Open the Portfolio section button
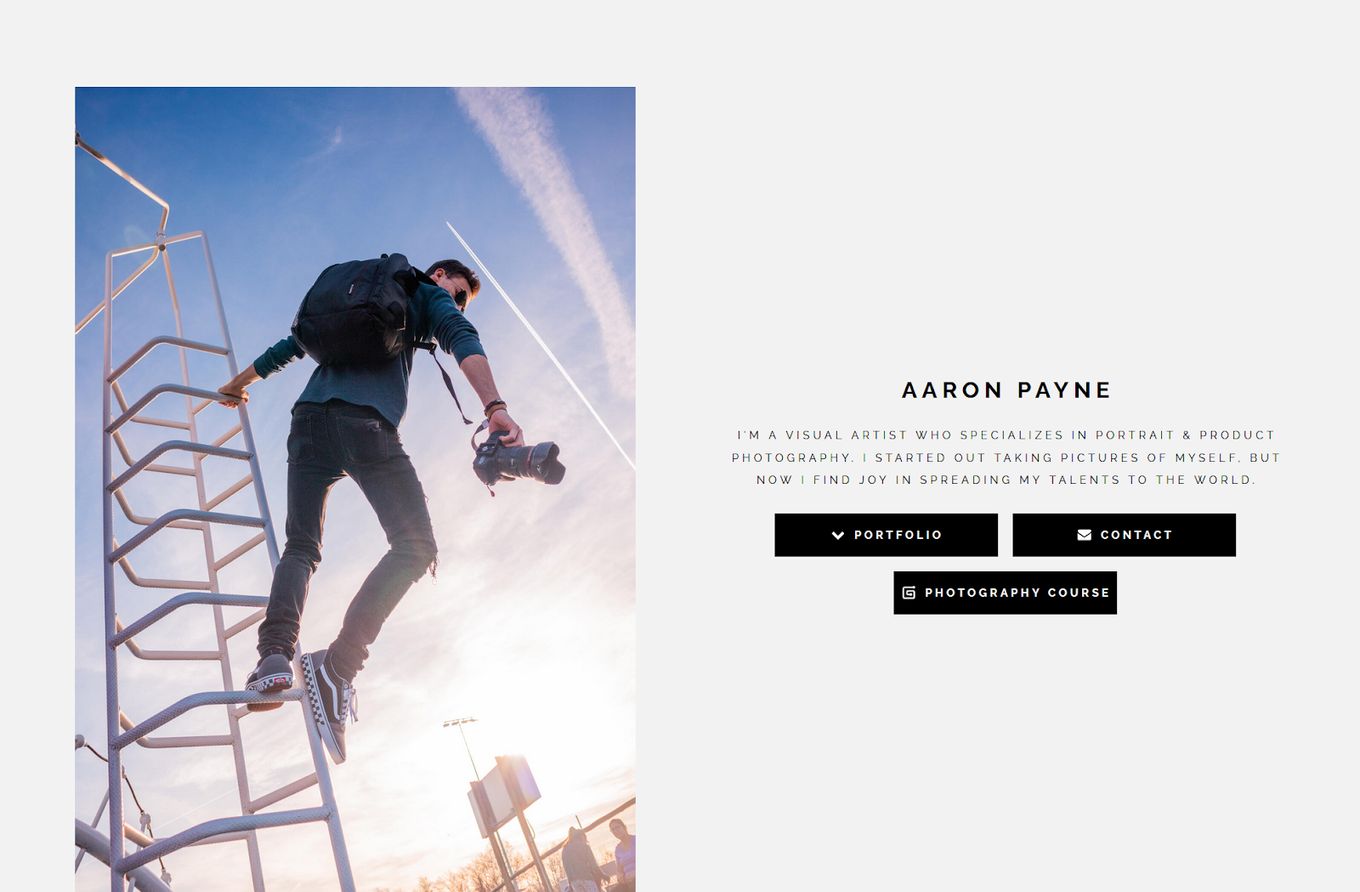The width and height of the screenshot is (1360, 892). pos(886,535)
